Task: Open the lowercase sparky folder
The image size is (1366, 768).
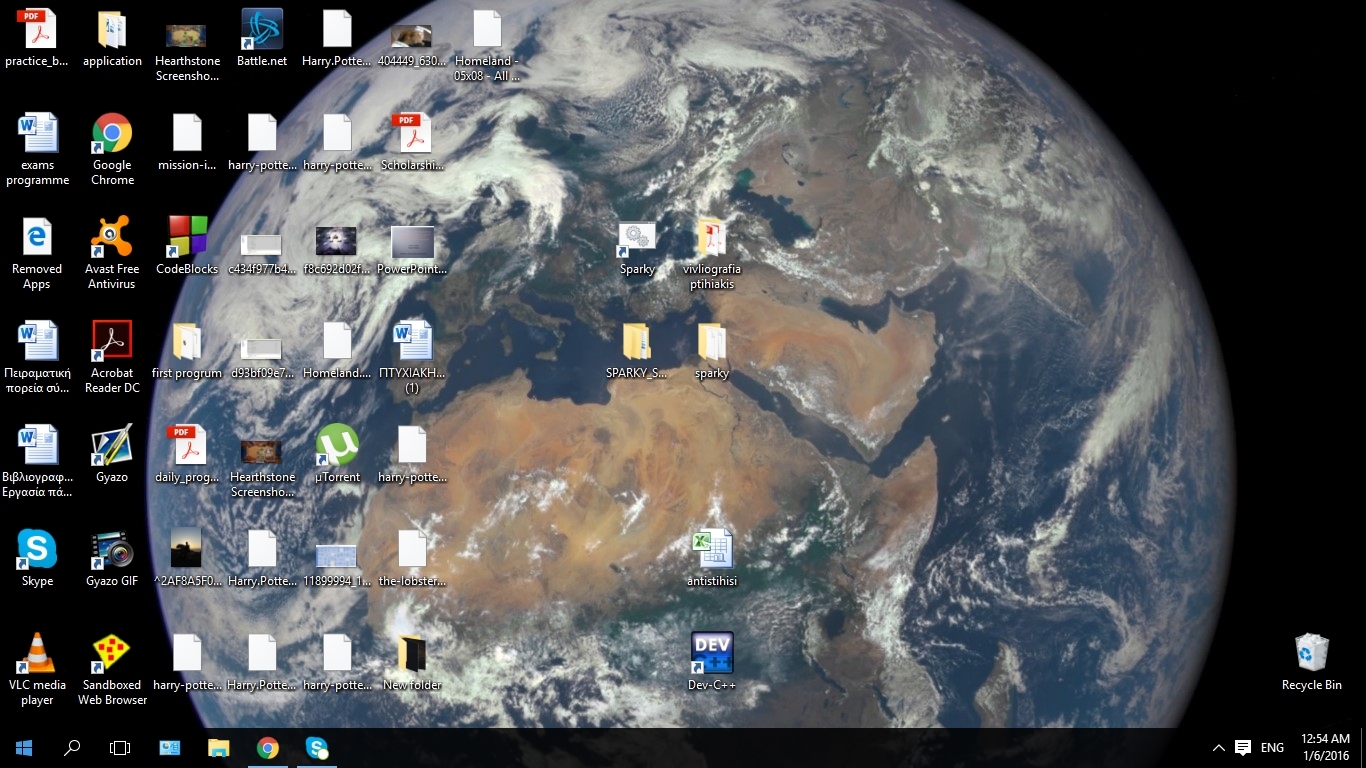Action: [712, 350]
